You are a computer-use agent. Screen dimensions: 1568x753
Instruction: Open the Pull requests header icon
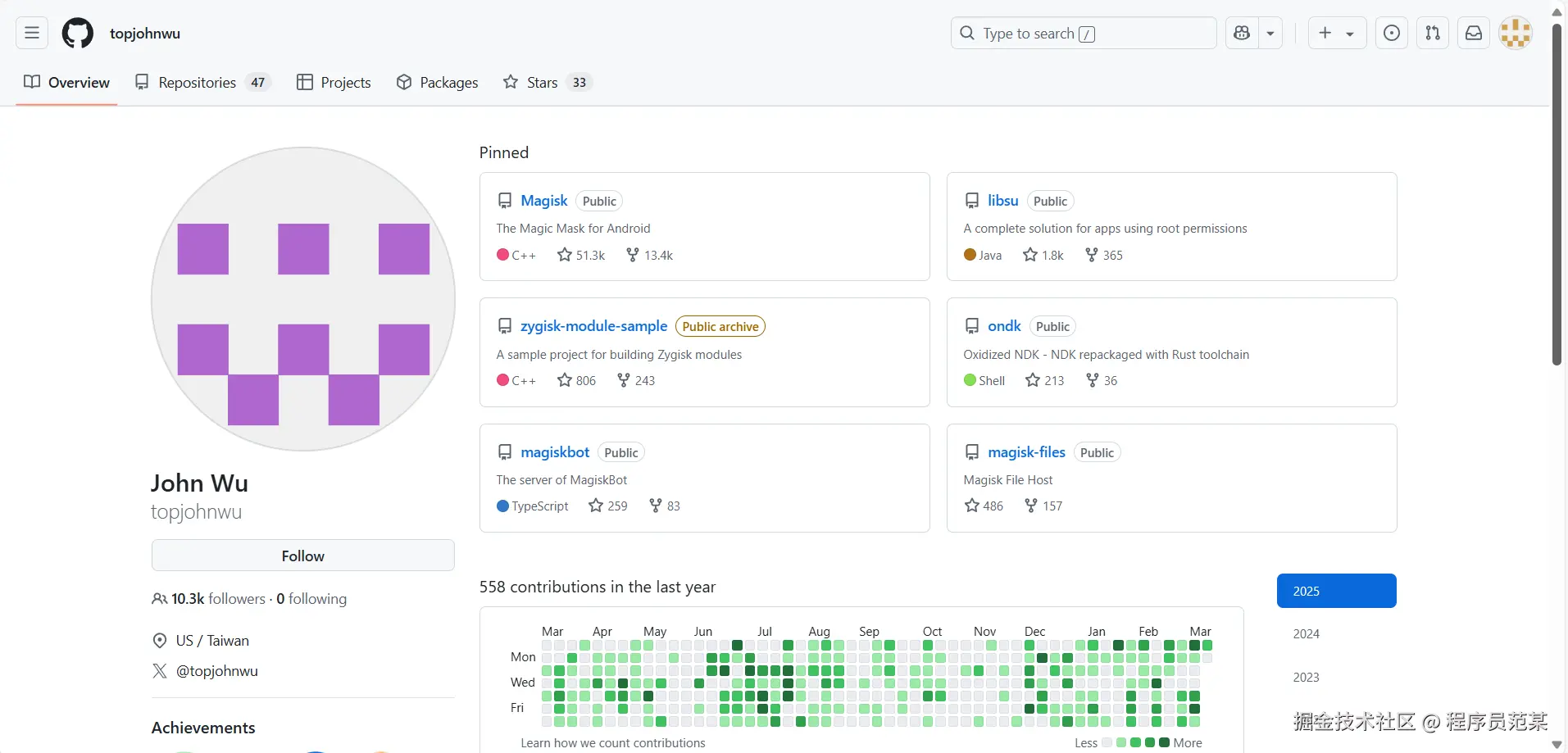tap(1432, 34)
